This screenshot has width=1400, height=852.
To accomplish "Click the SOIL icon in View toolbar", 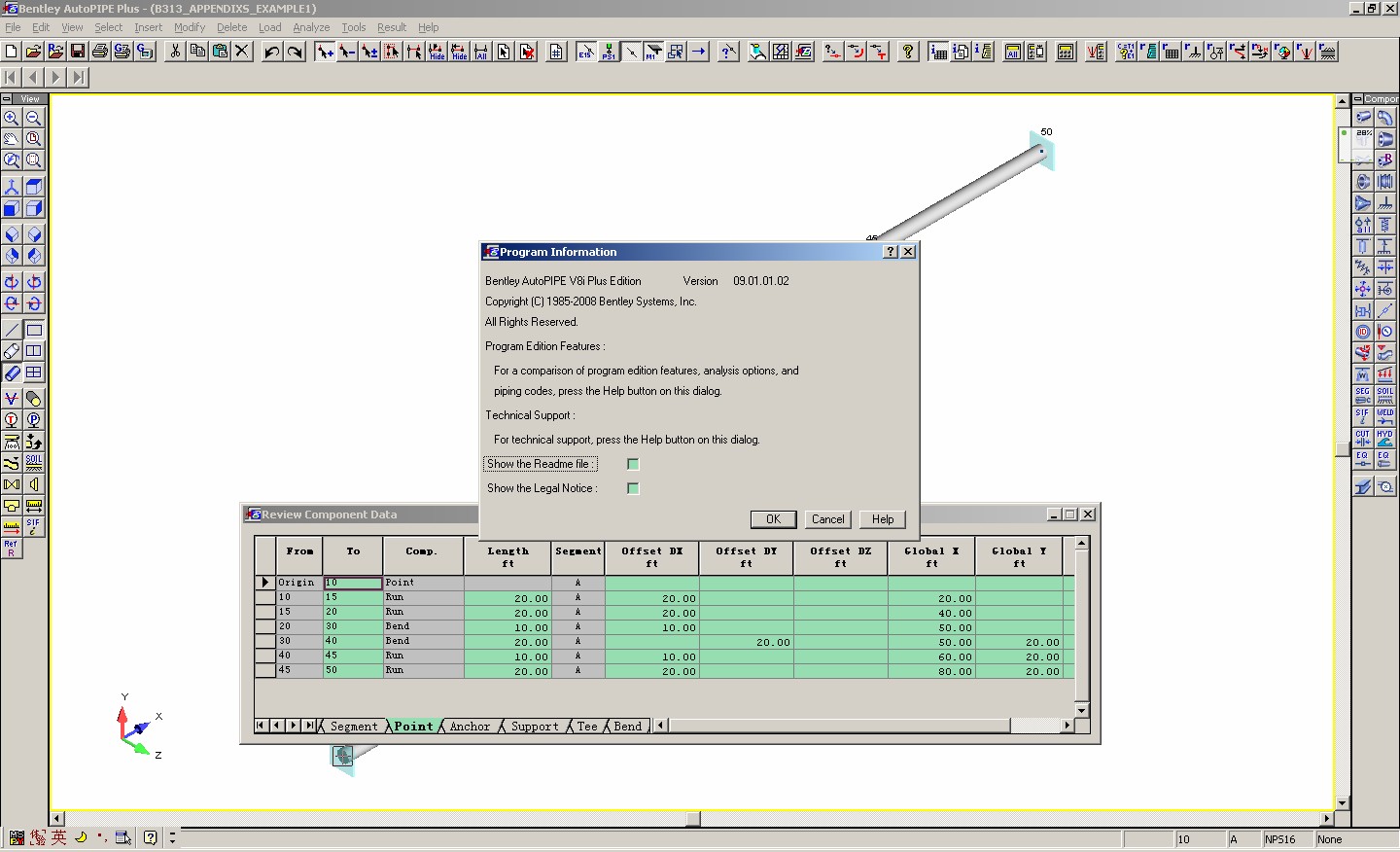I will click(x=34, y=463).
